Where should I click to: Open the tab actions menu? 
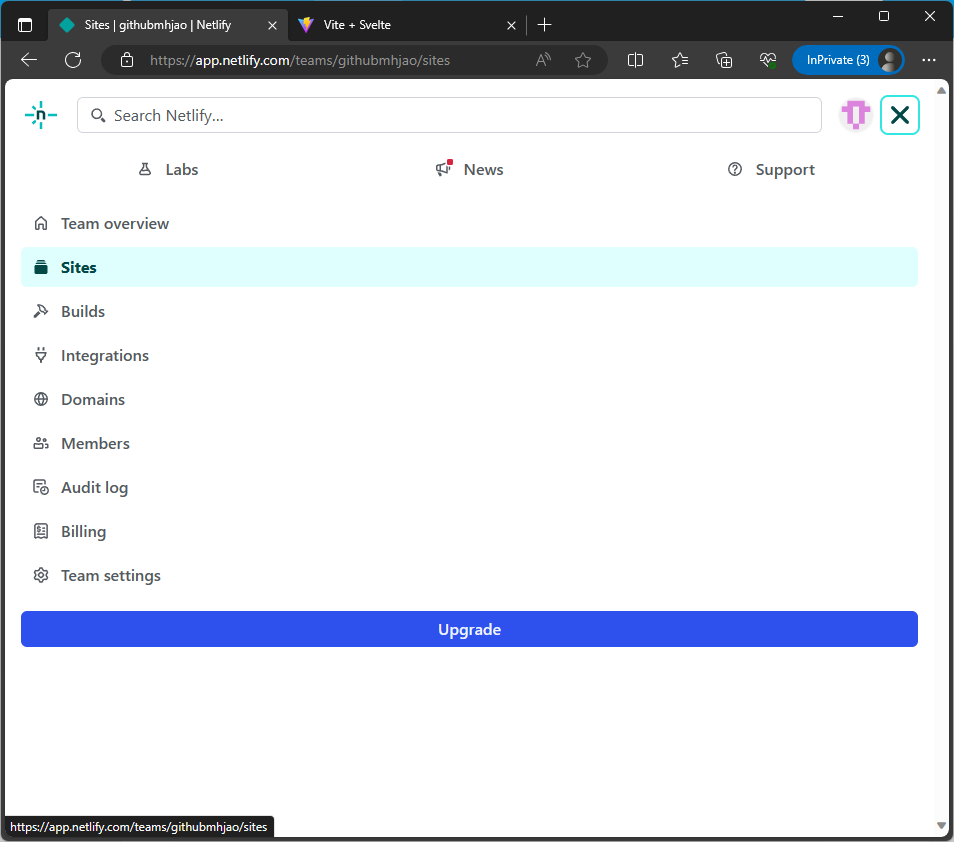(25, 25)
